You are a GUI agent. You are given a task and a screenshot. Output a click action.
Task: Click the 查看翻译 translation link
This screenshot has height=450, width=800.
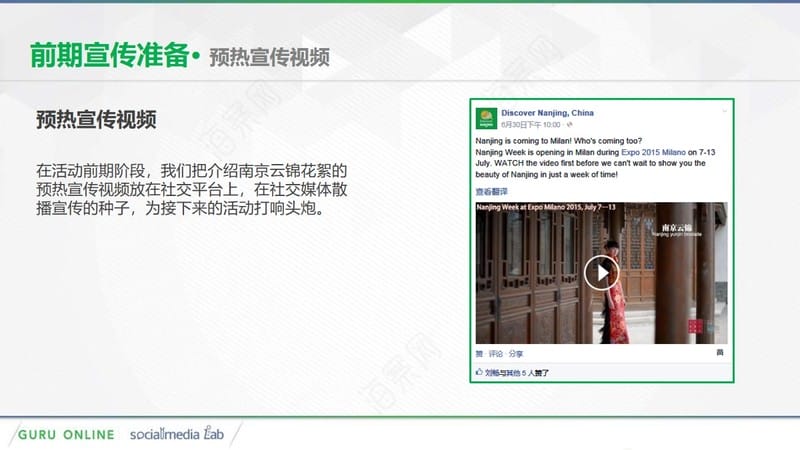(491, 192)
